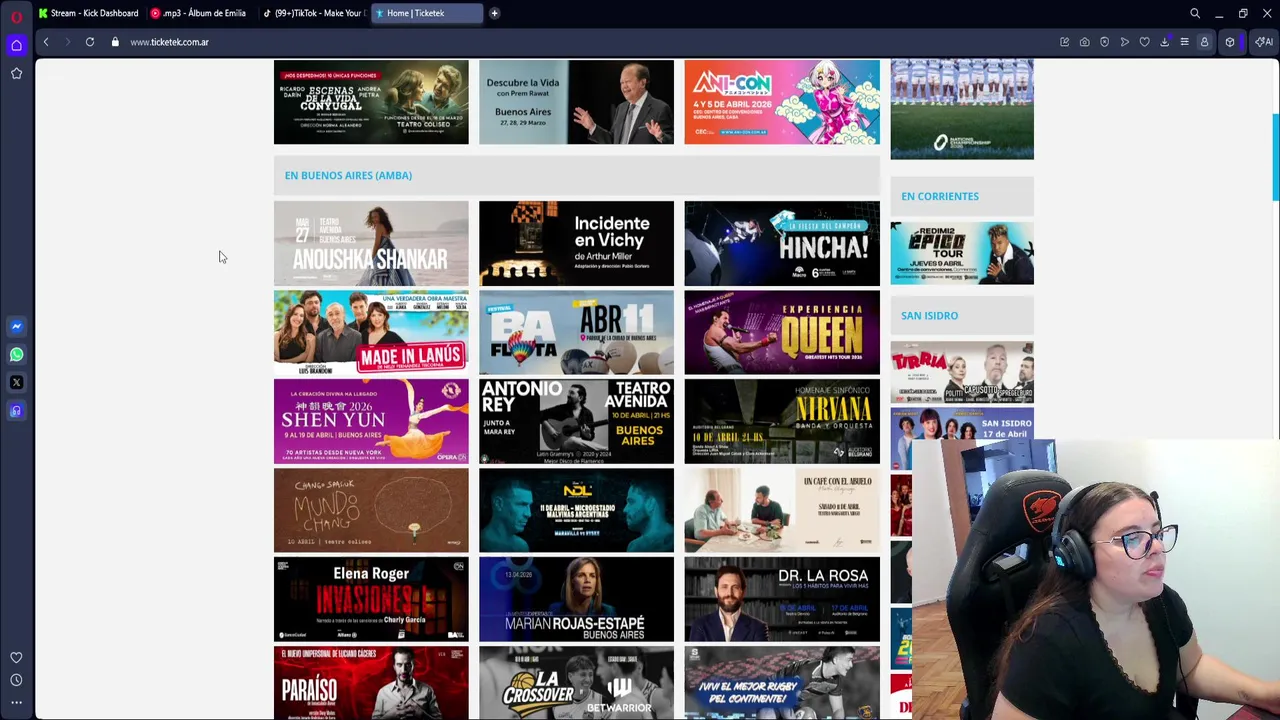View site security lock information

click(115, 42)
